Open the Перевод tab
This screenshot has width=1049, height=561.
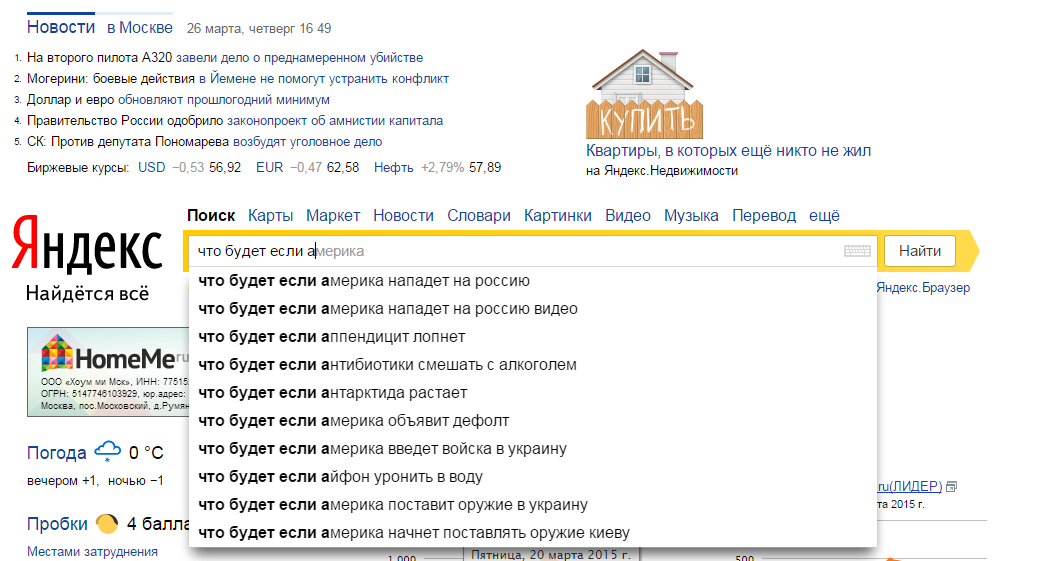(x=764, y=215)
